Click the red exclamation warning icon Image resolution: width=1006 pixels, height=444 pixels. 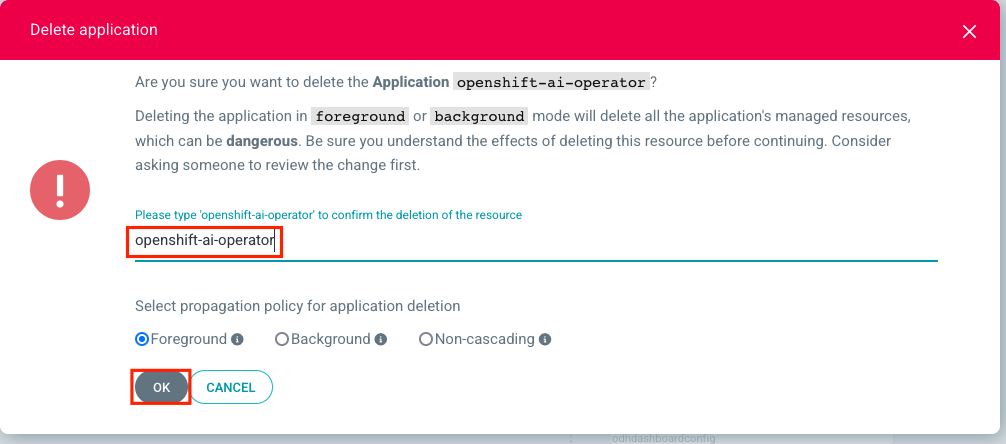60,189
